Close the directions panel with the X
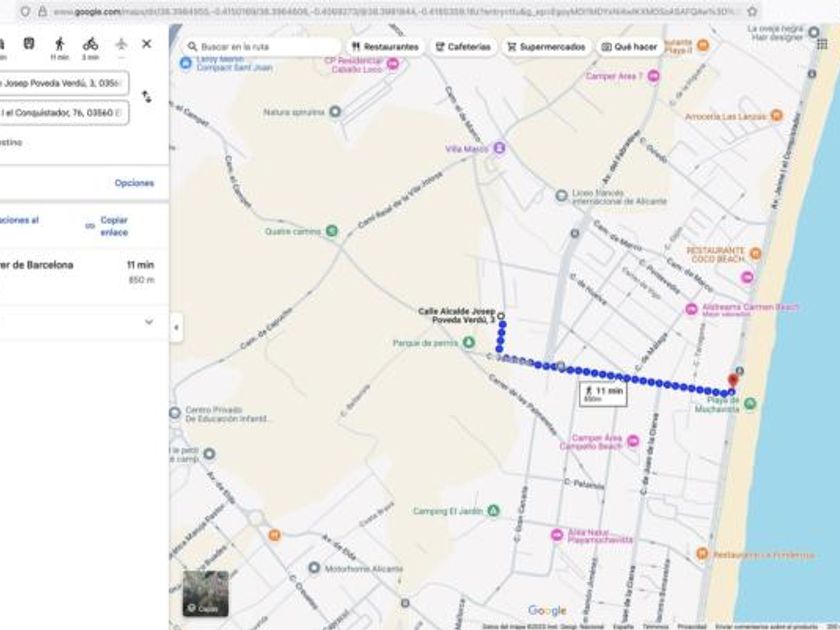Viewport: 840px width, 630px height. [x=146, y=44]
